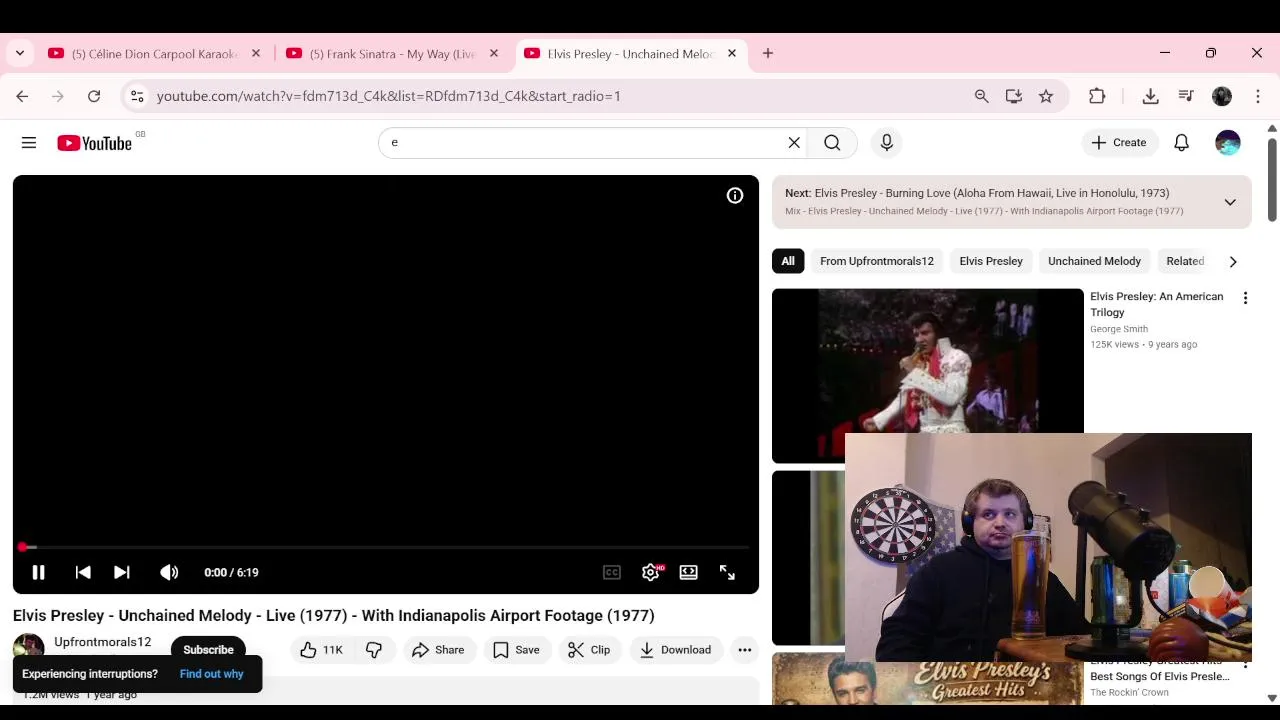This screenshot has width=1280, height=720.
Task: Open a new browser tab
Action: (x=768, y=54)
